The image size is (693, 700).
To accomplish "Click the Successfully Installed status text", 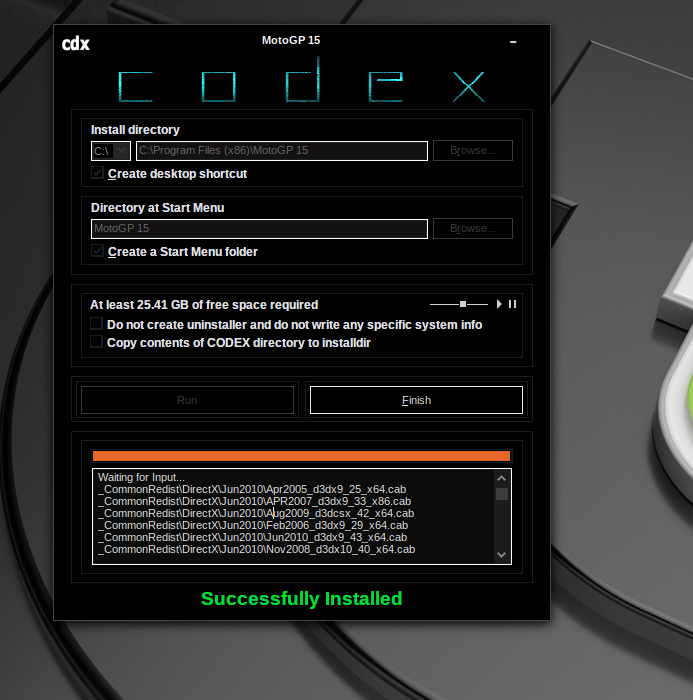I will pyautogui.click(x=301, y=599).
